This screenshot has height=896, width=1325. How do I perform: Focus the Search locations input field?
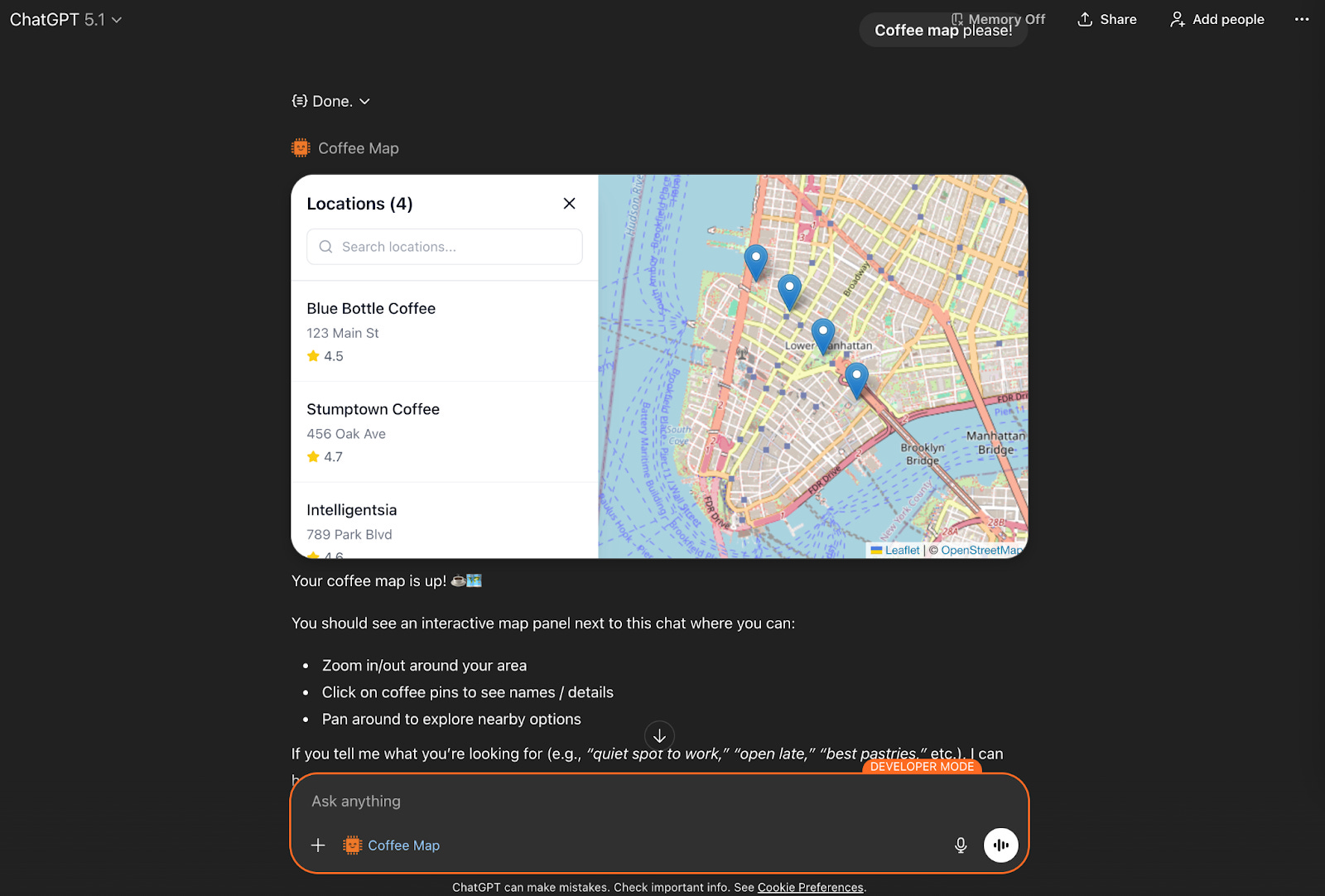pos(445,247)
